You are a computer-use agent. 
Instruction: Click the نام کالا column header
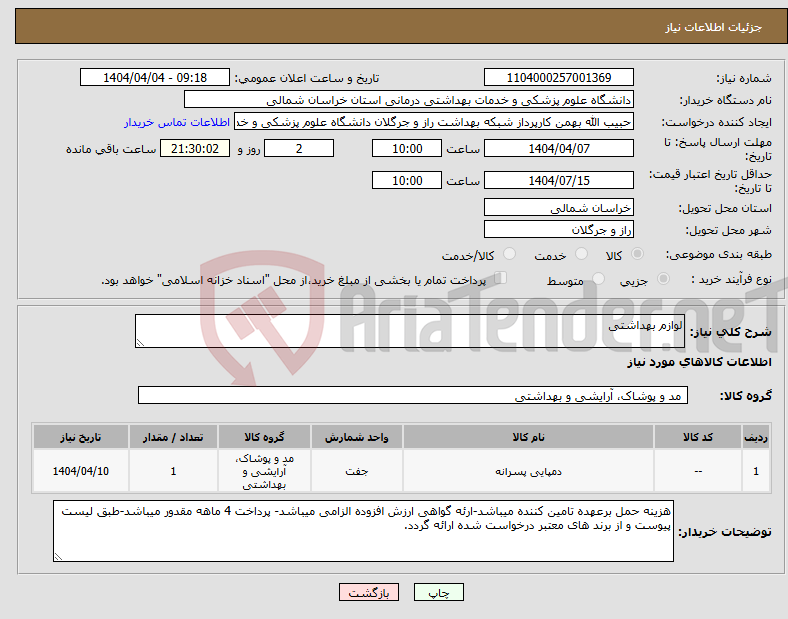[528, 437]
